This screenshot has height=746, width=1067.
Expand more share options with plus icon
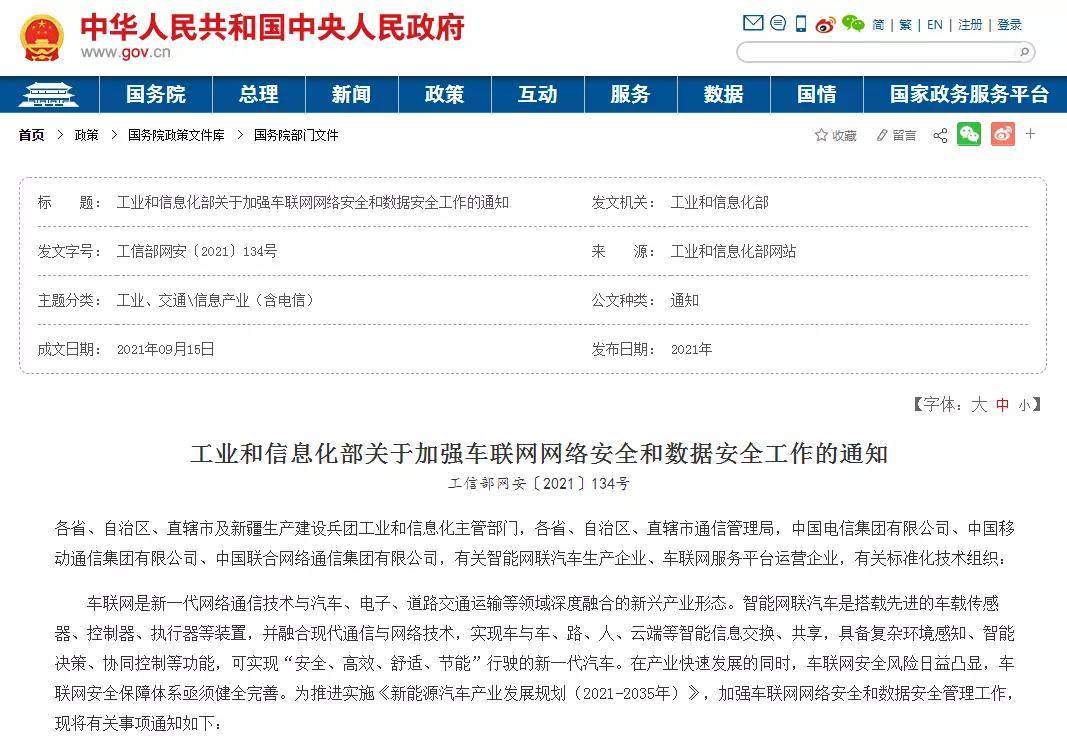[x=1030, y=134]
